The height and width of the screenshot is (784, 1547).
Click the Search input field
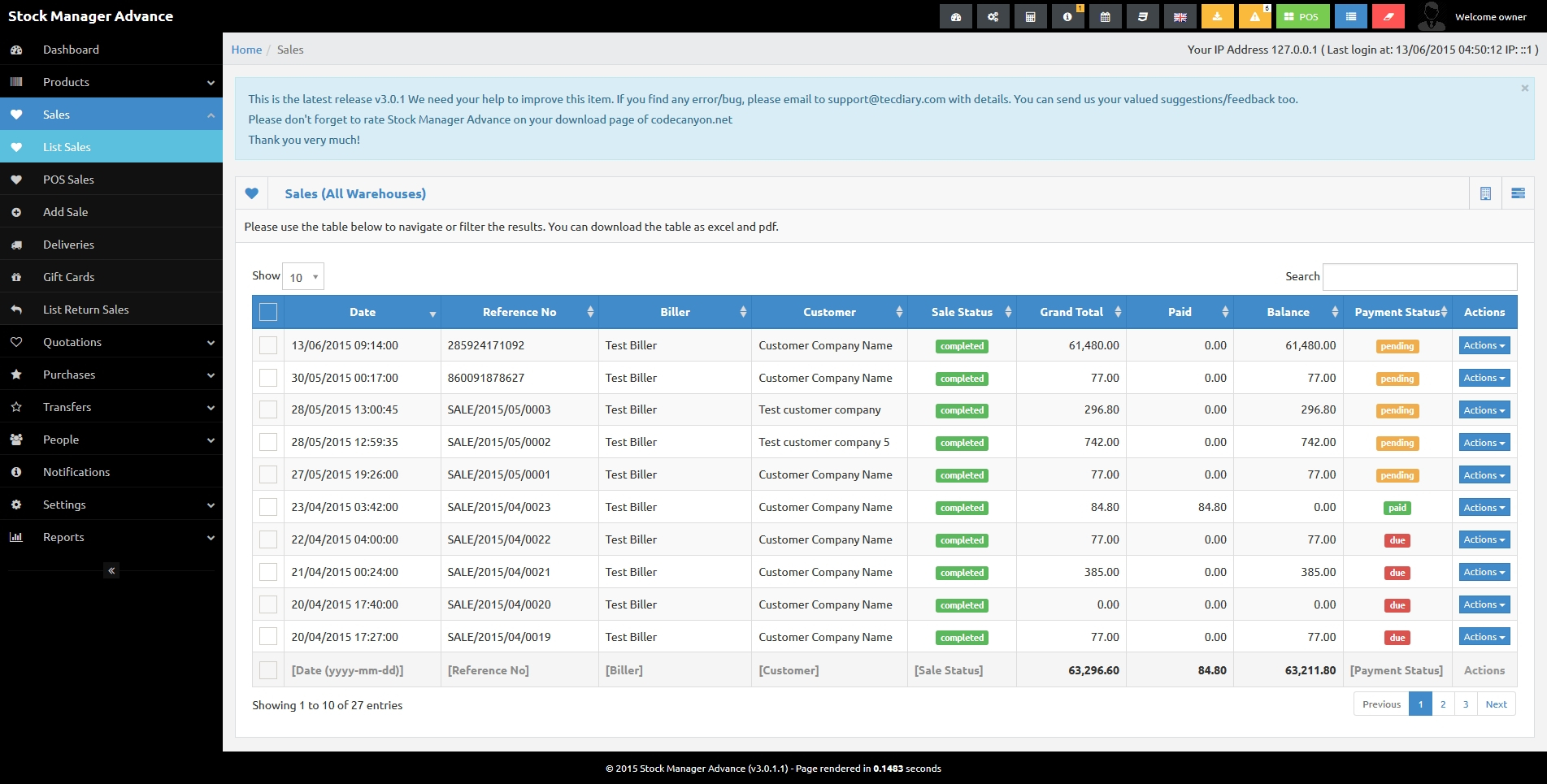[x=1419, y=277]
